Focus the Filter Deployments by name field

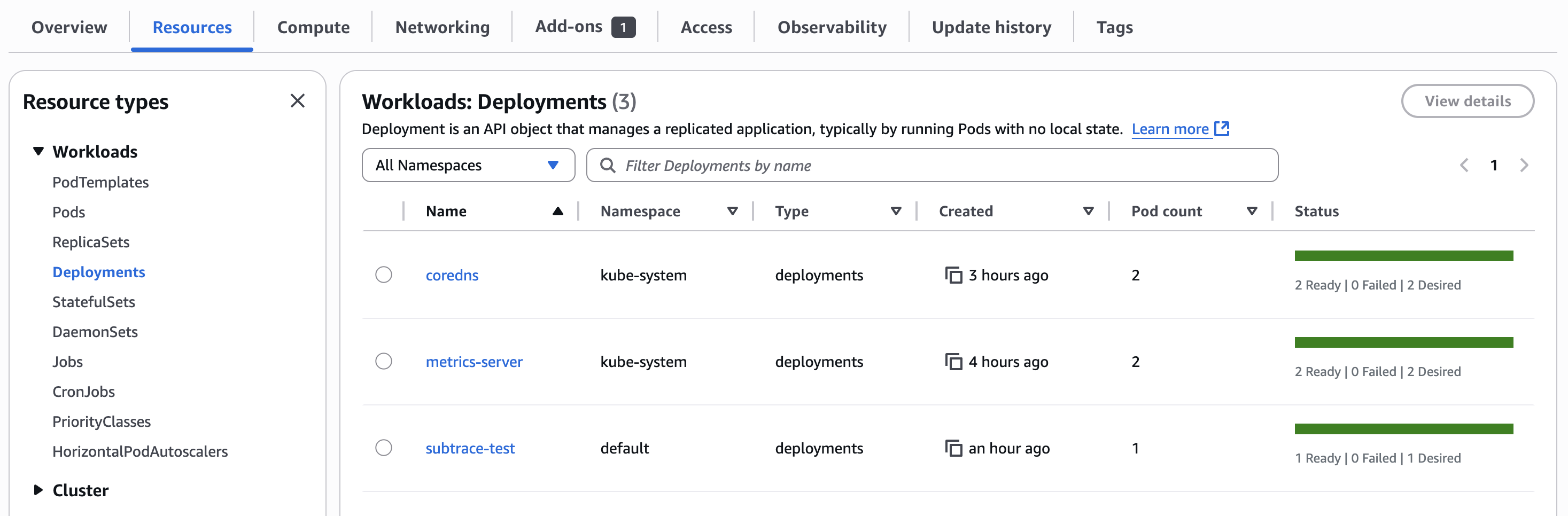tap(932, 165)
